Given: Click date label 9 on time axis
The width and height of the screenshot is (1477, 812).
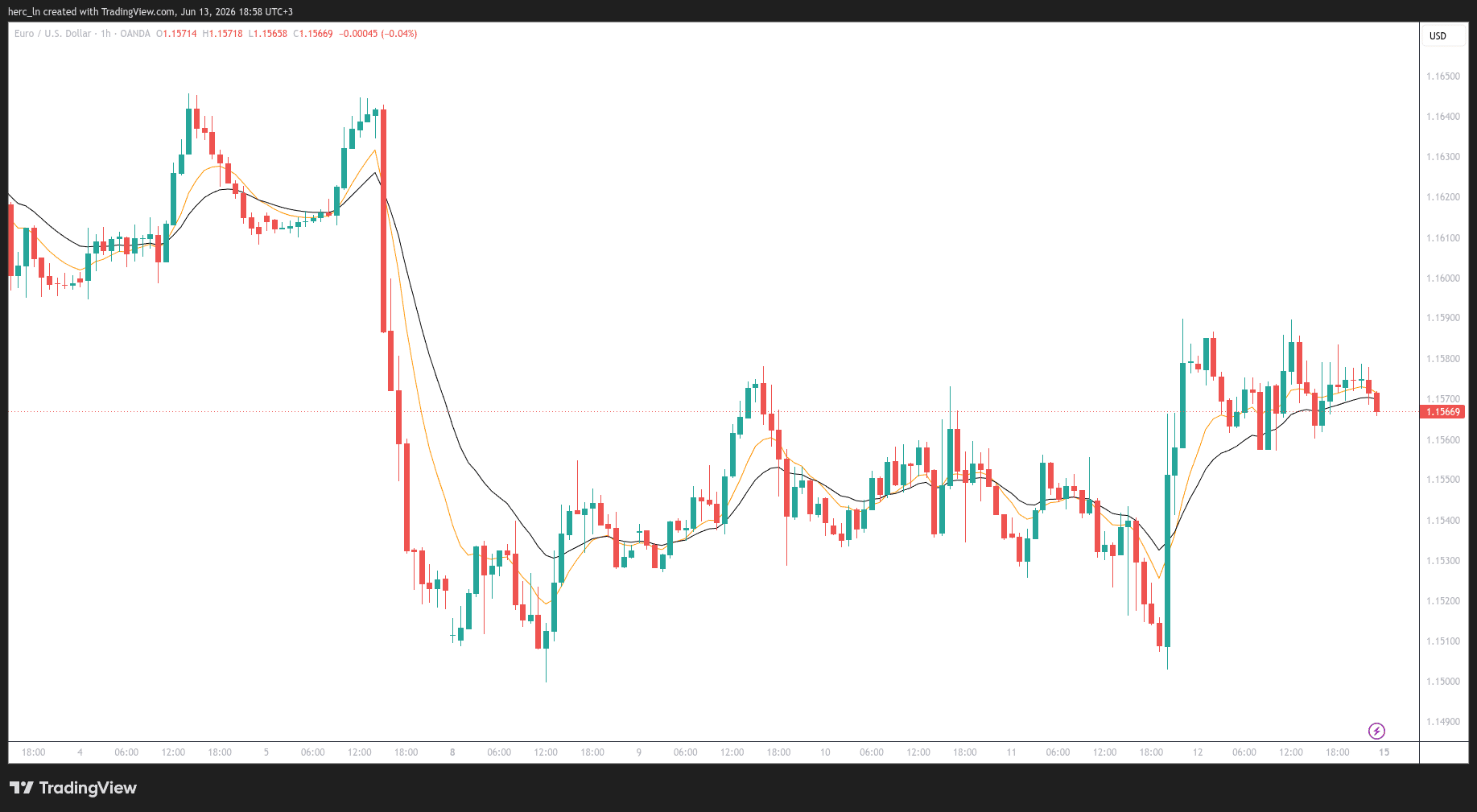Looking at the screenshot, I should click(639, 752).
